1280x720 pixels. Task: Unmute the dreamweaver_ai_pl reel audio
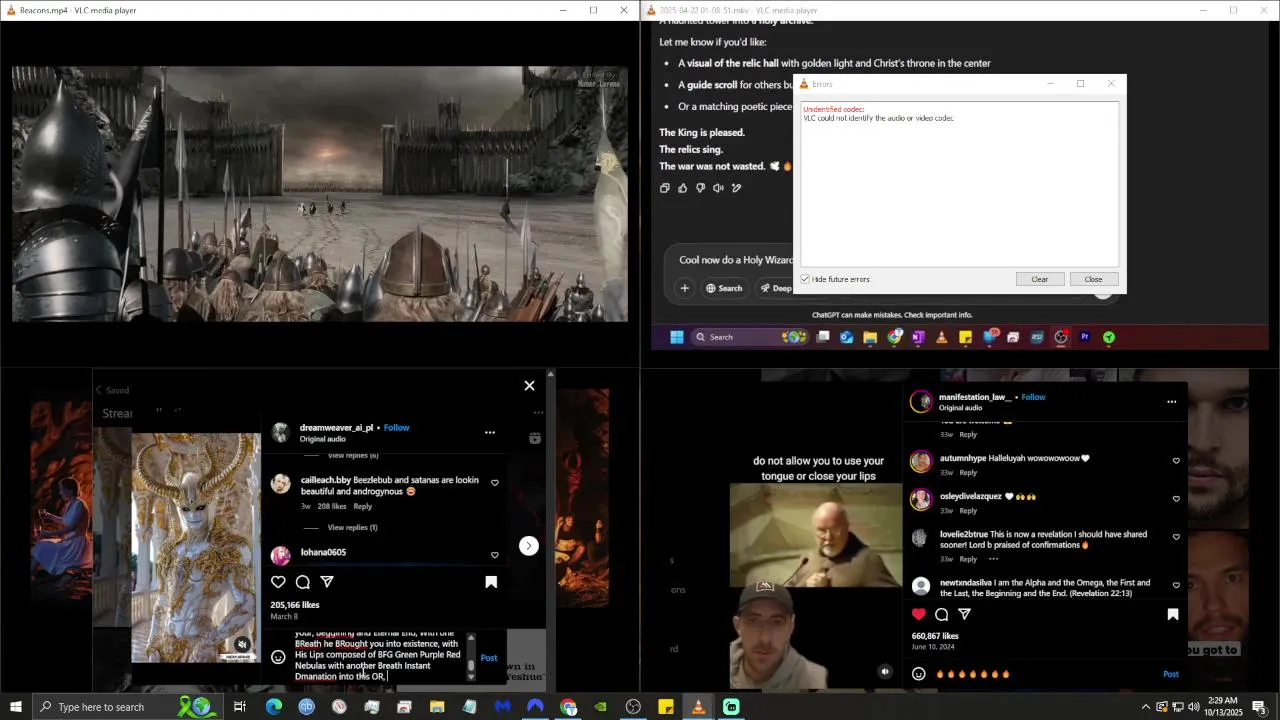pos(242,645)
